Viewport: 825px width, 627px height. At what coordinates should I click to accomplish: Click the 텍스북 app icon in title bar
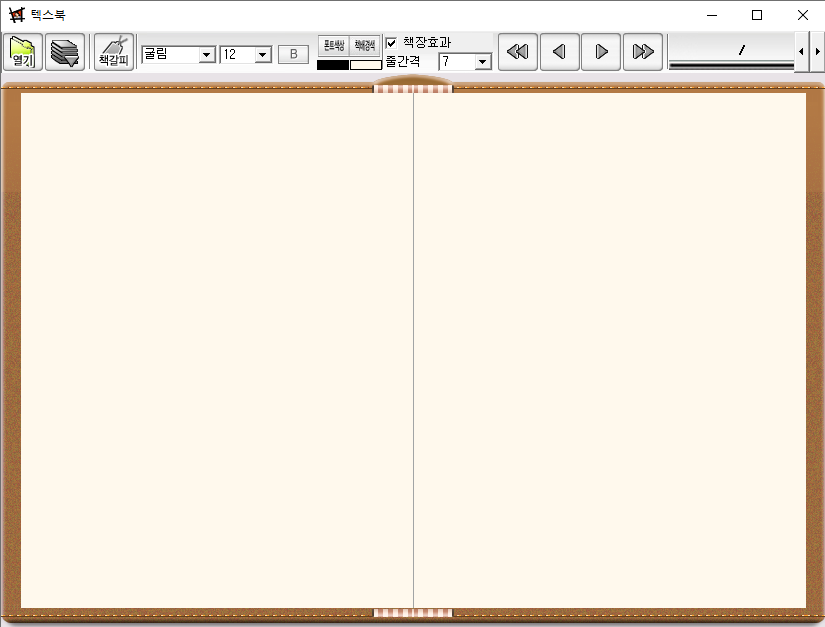pos(17,15)
